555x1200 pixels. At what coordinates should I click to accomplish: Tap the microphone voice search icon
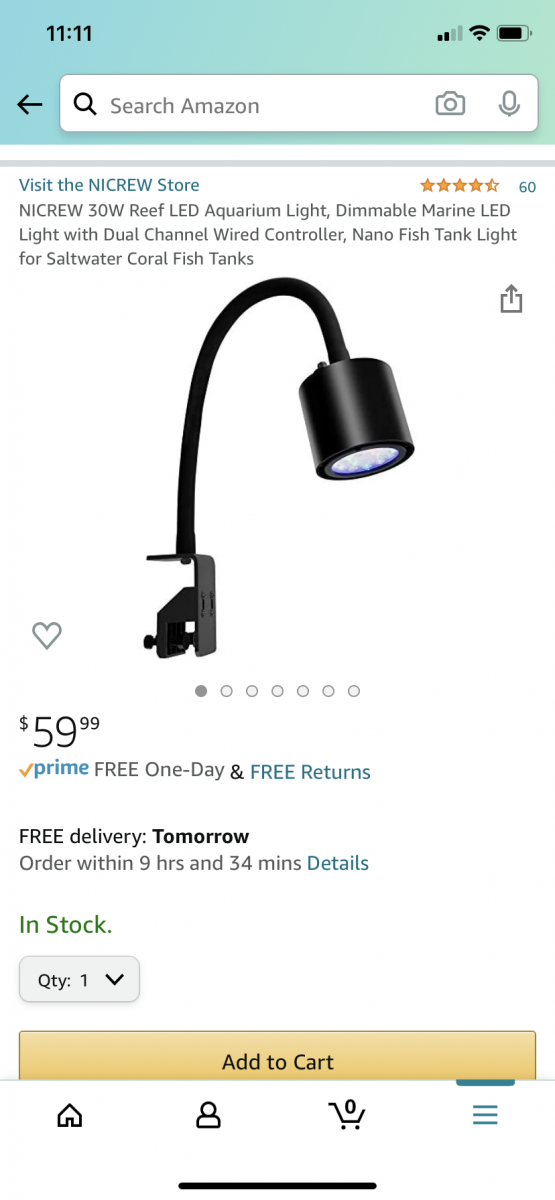(x=509, y=104)
